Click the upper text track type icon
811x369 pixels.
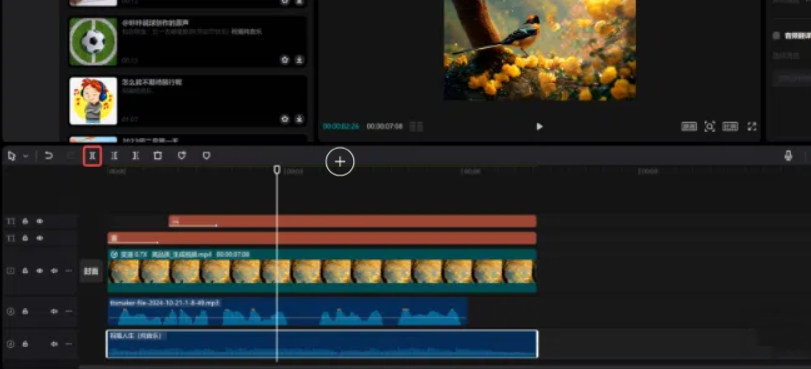click(10, 222)
